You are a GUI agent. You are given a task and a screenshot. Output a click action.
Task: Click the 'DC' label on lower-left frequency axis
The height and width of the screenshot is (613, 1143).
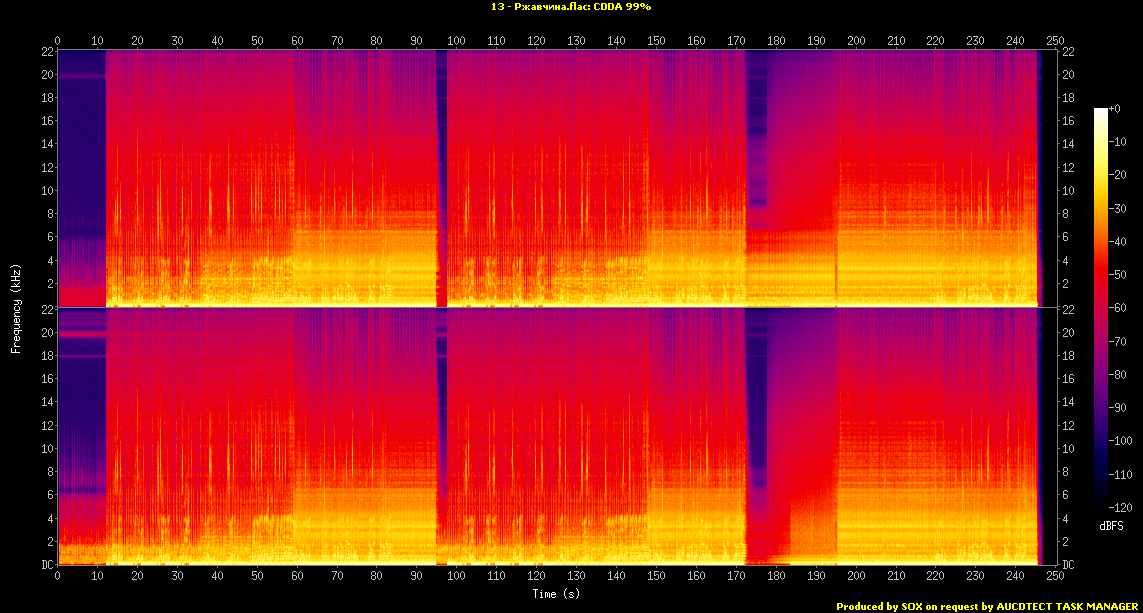[x=46, y=565]
